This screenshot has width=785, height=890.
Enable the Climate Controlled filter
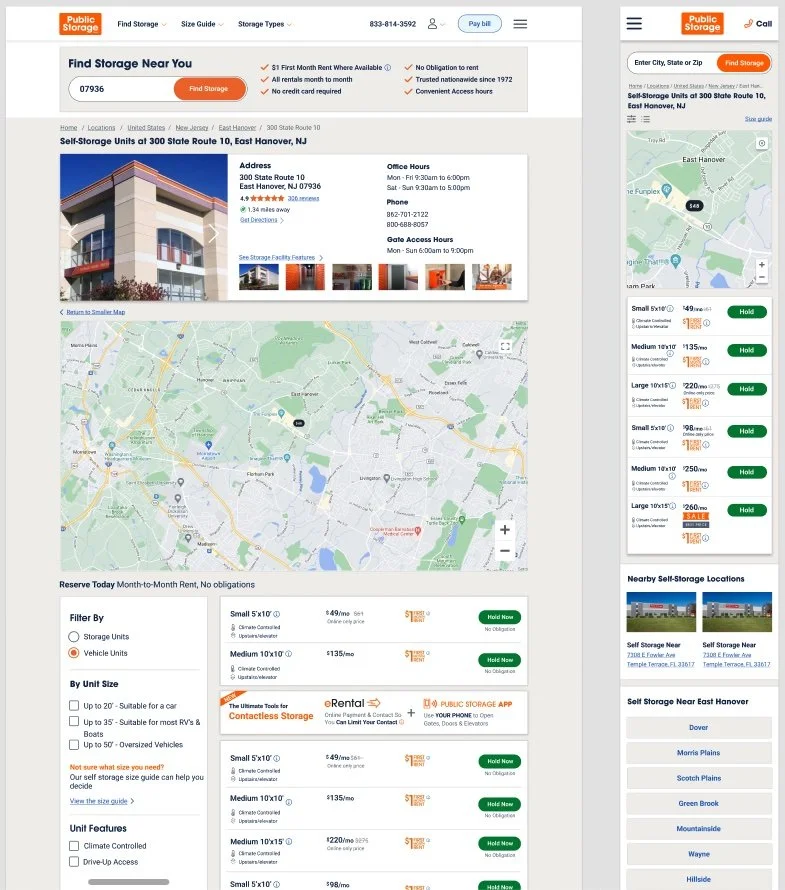(74, 846)
